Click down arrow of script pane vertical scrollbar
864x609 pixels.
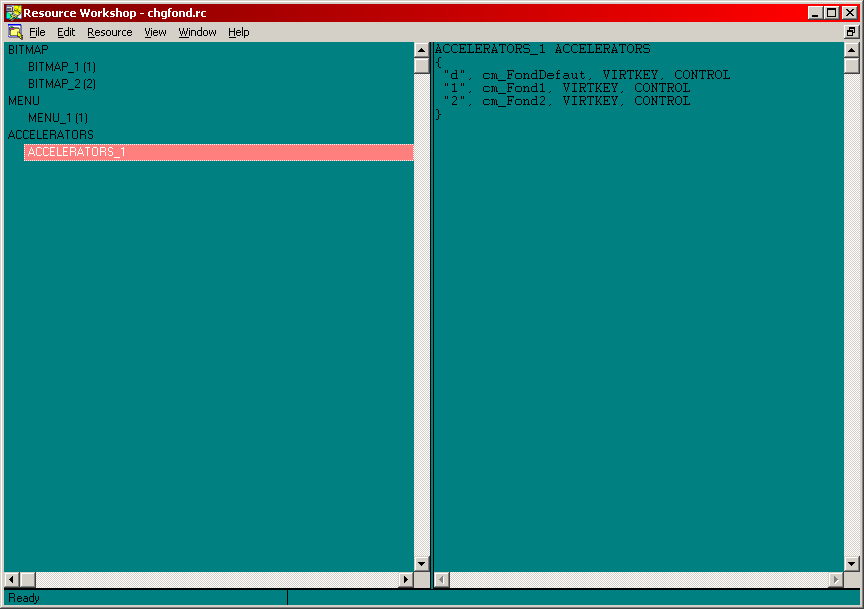[851, 564]
